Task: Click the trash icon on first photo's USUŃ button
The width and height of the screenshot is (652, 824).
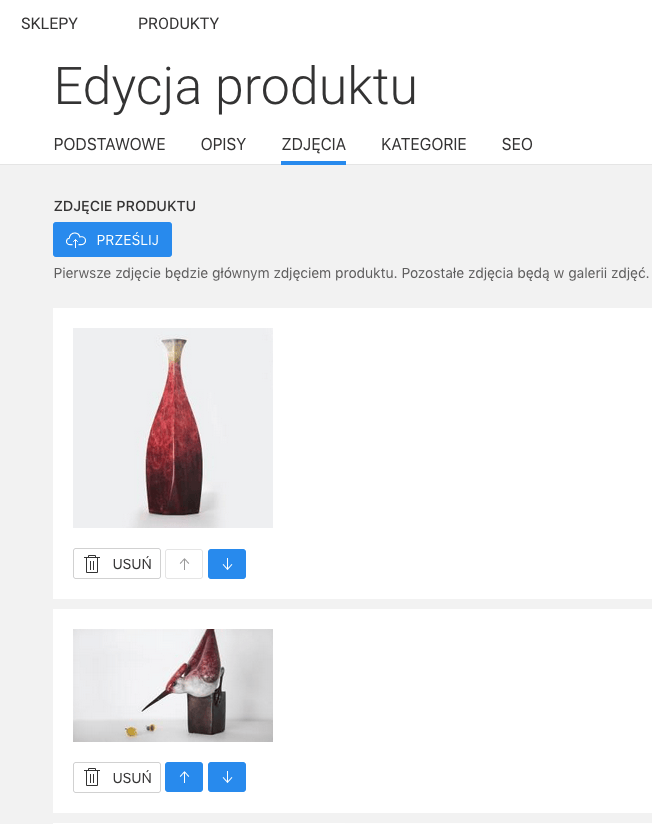Action: point(90,563)
